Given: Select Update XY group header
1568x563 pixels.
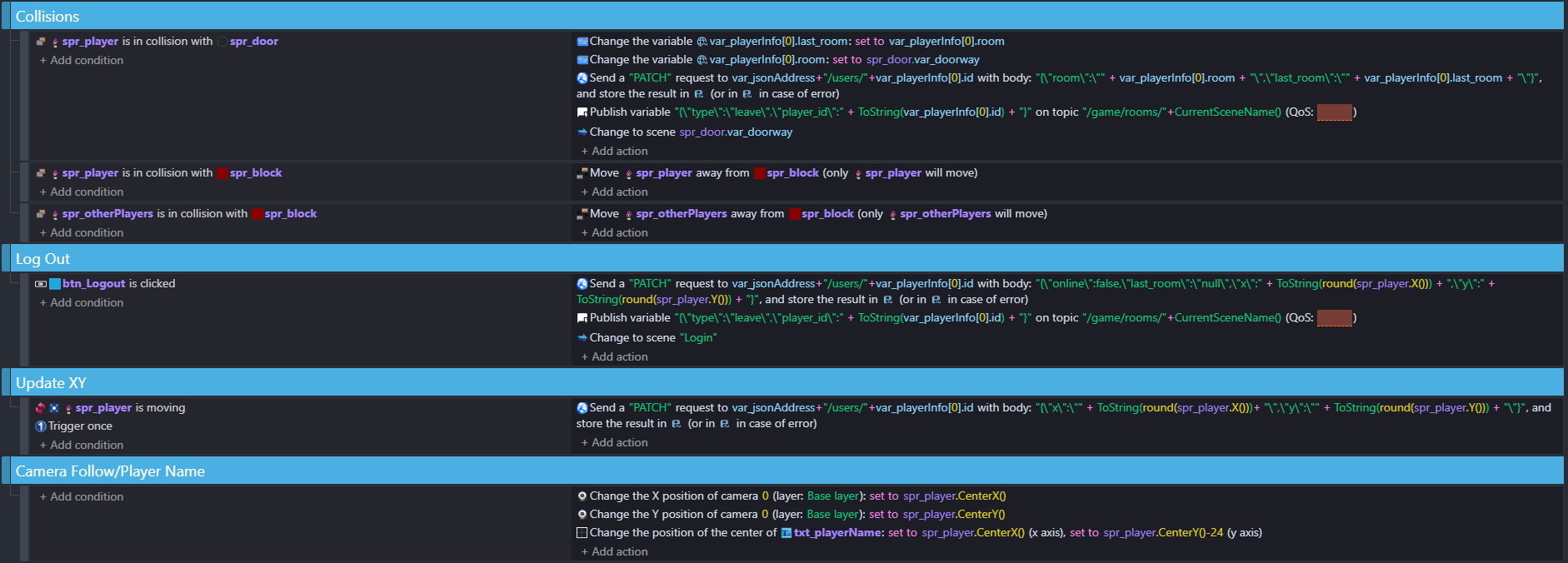Looking at the screenshot, I should 788,382.
